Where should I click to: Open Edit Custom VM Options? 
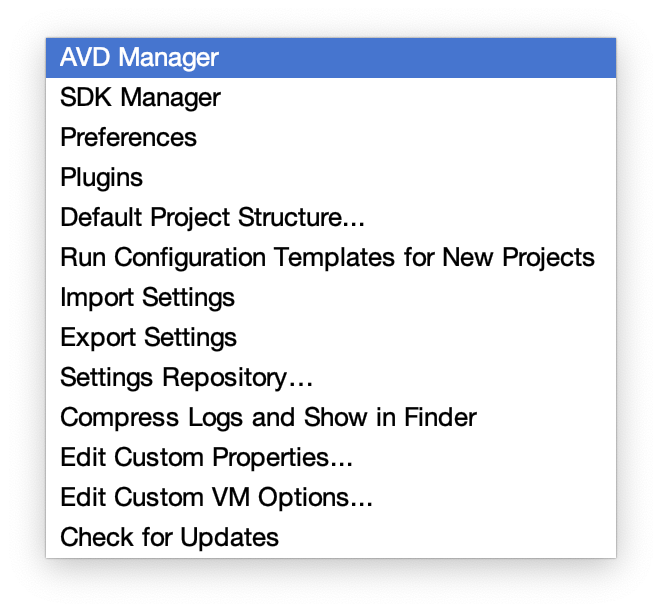(216, 497)
